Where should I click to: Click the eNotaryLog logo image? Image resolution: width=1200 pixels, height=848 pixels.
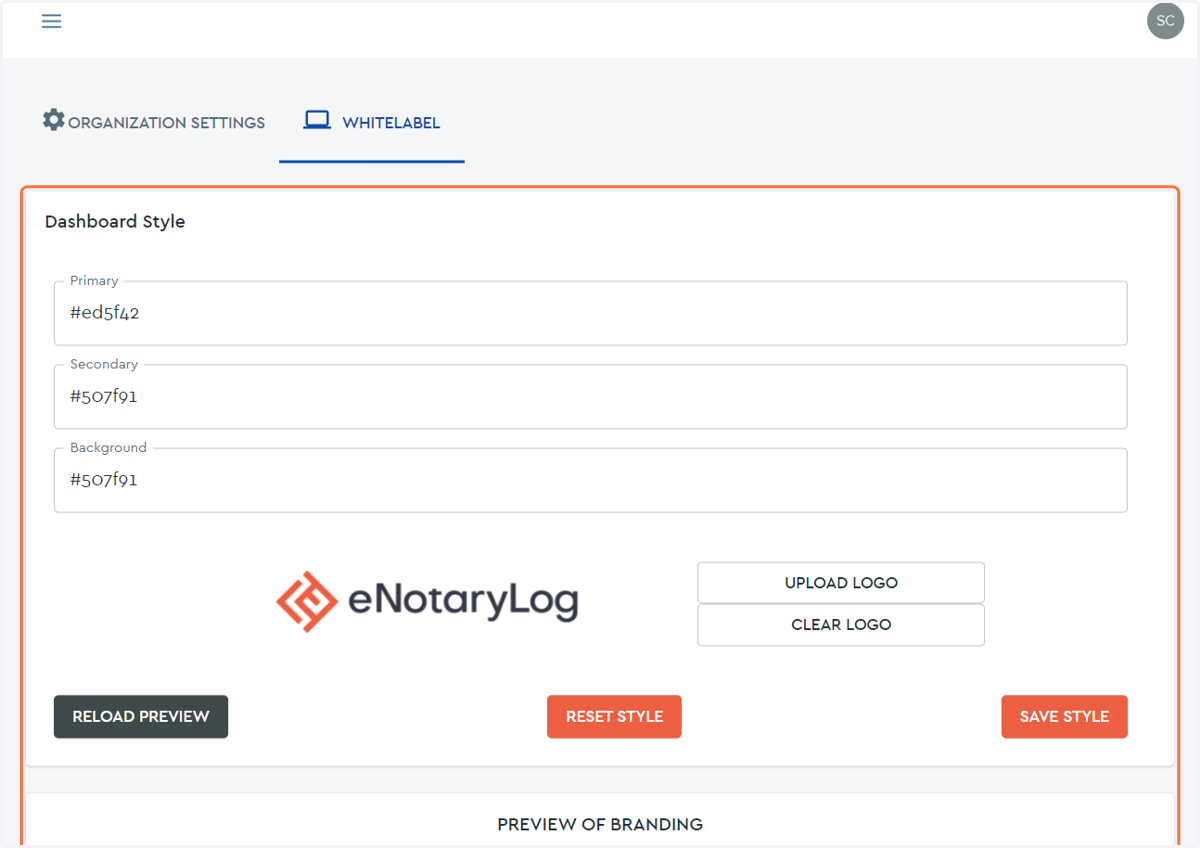click(427, 602)
